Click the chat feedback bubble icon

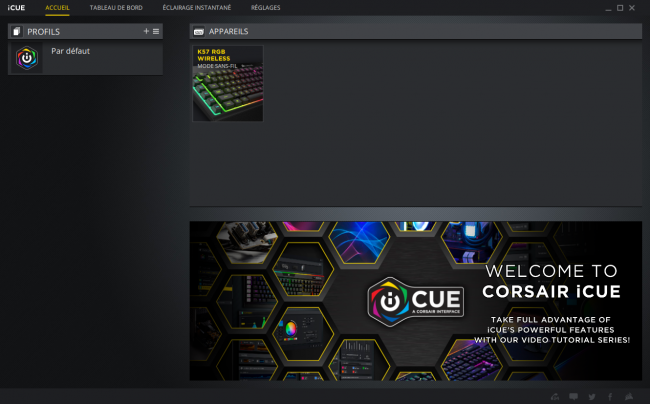(573, 397)
